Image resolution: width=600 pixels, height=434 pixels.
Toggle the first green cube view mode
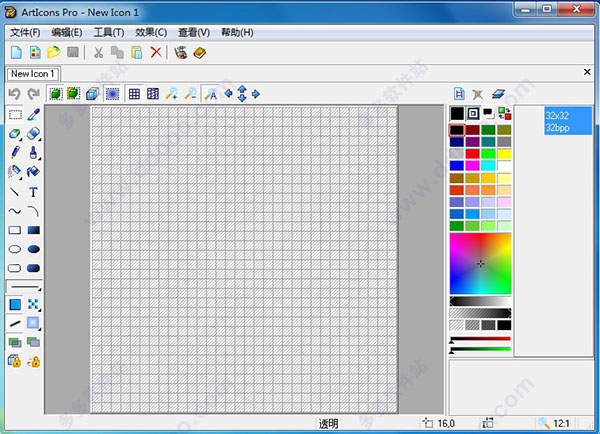coord(56,94)
